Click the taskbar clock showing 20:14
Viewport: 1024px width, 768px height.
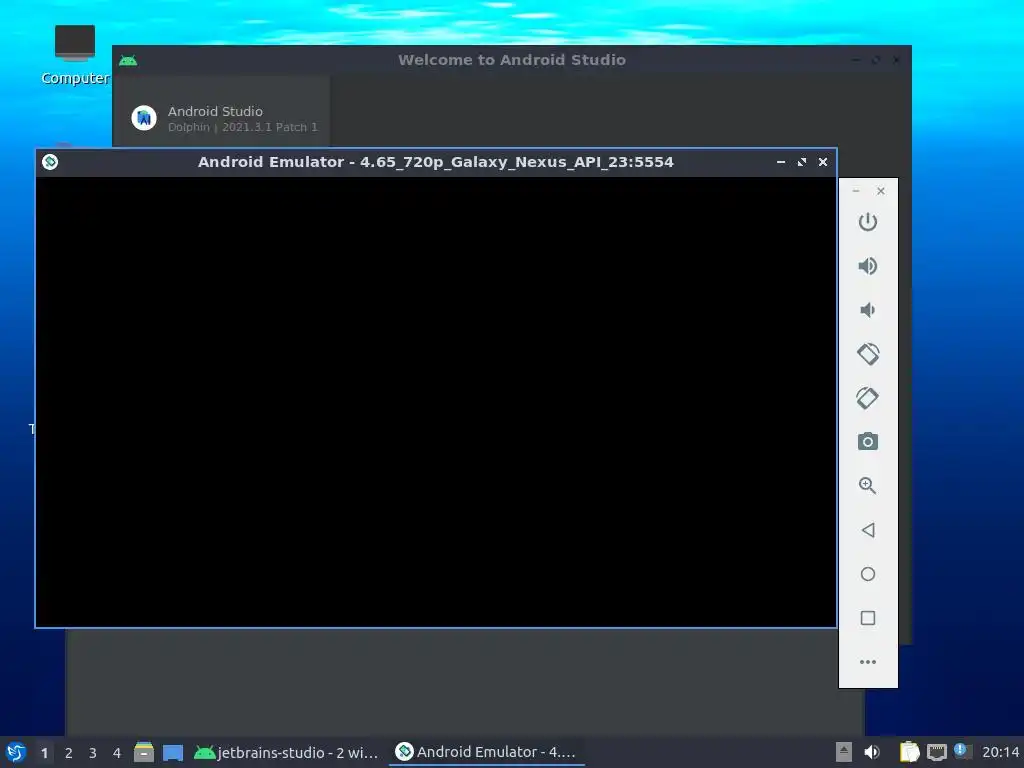pyautogui.click(x=1000, y=752)
